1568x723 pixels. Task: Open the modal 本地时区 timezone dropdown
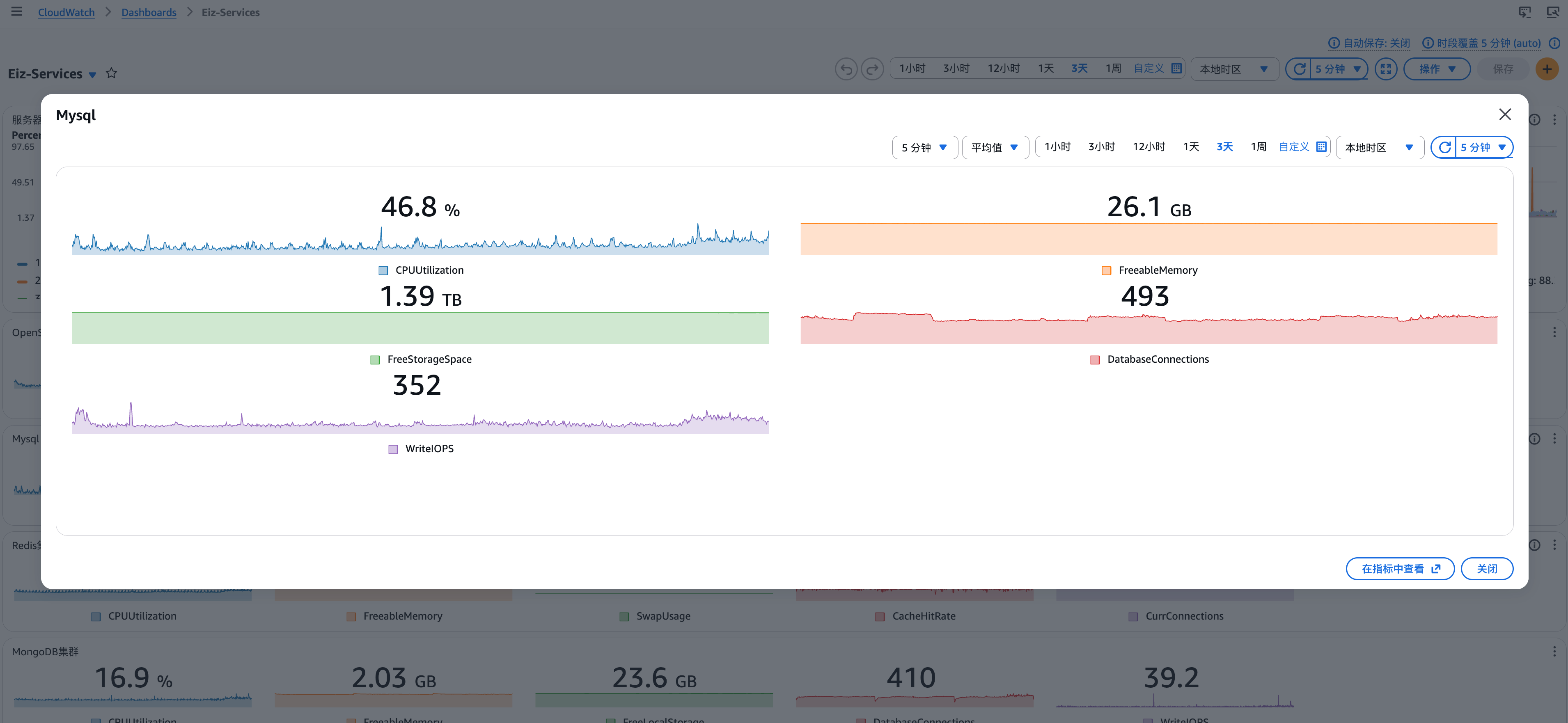click(1379, 147)
